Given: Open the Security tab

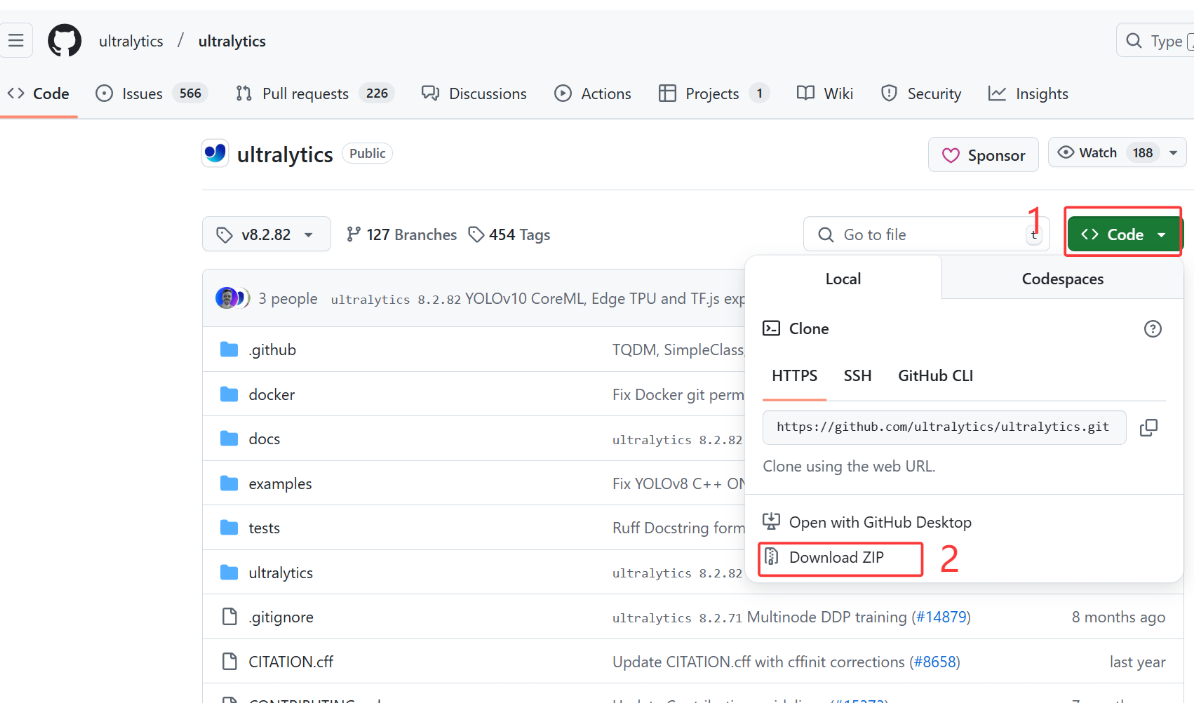Looking at the screenshot, I should [921, 93].
